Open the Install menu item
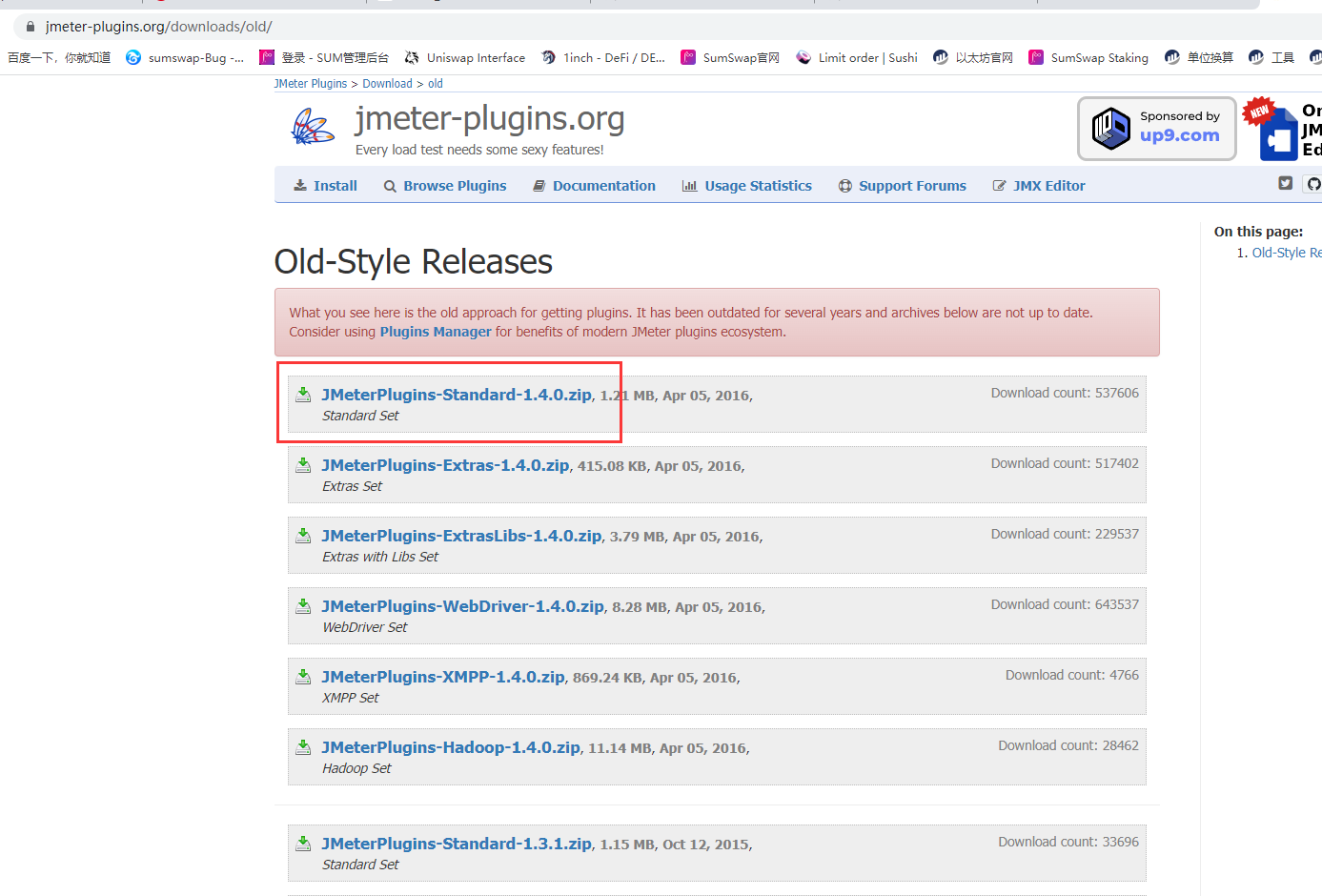Image resolution: width=1322 pixels, height=896 pixels. point(325,186)
